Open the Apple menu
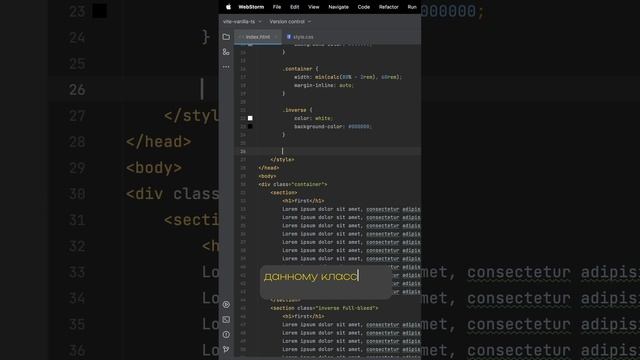 [x=229, y=7]
